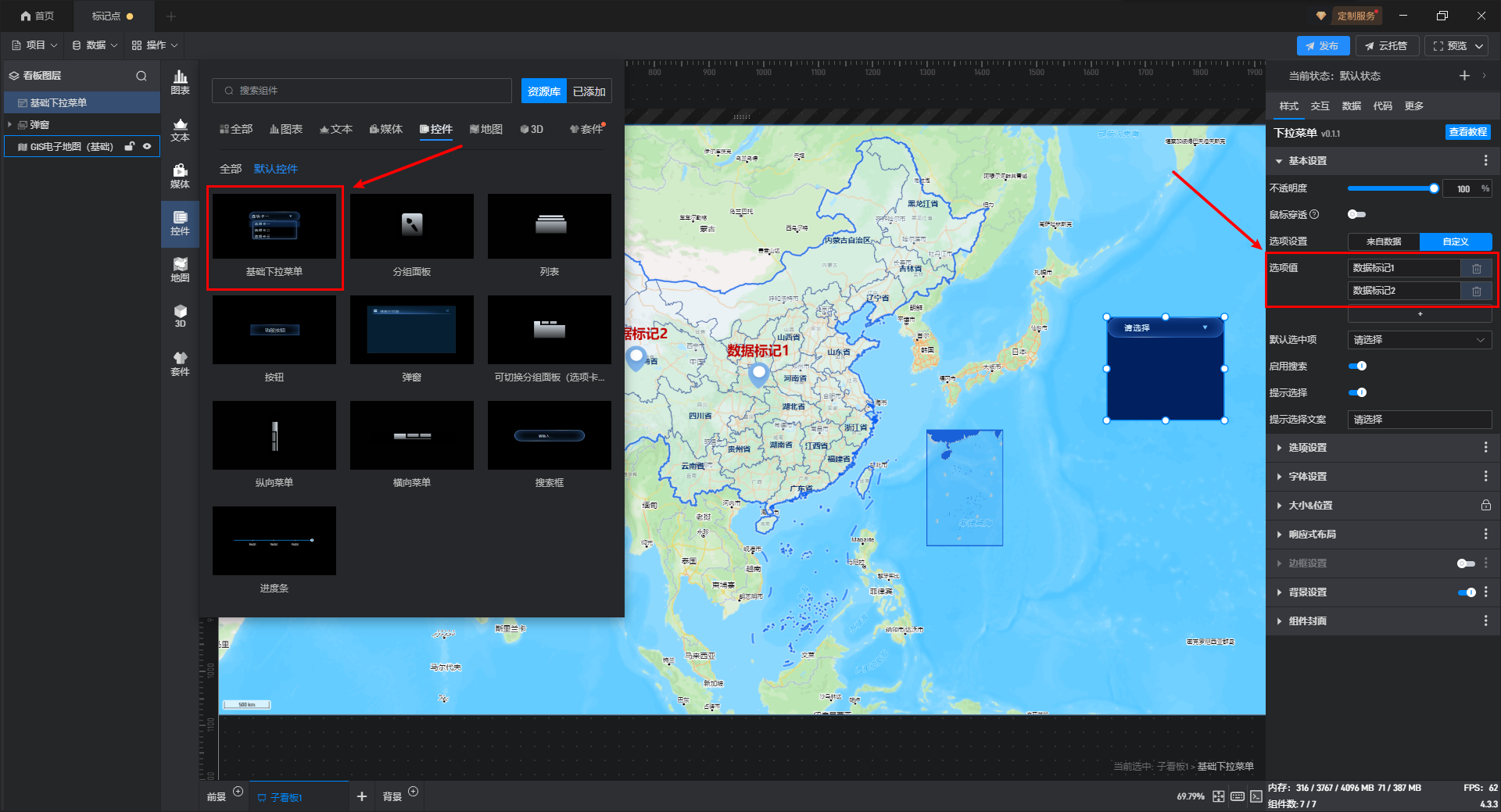1501x812 pixels.
Task: Select 来自数据 option source
Action: point(1384,241)
